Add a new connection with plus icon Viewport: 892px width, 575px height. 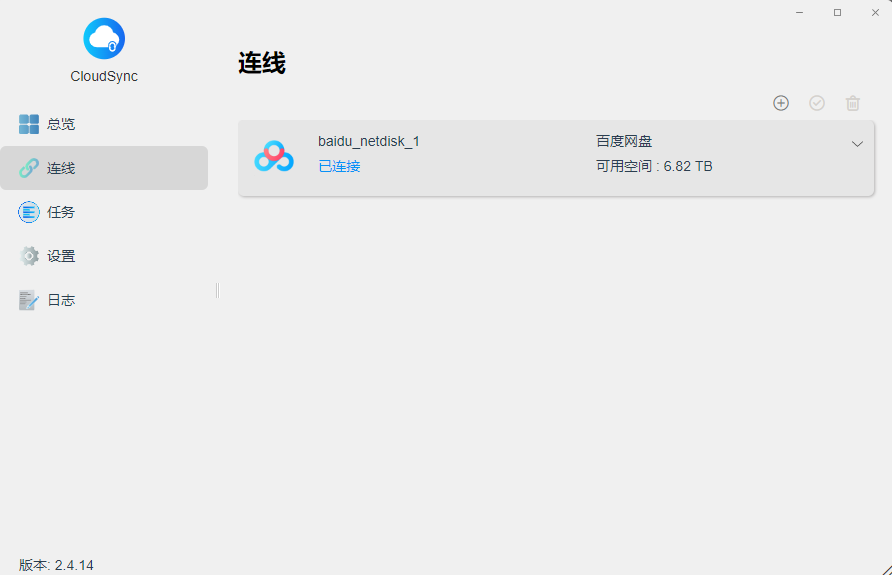(781, 103)
